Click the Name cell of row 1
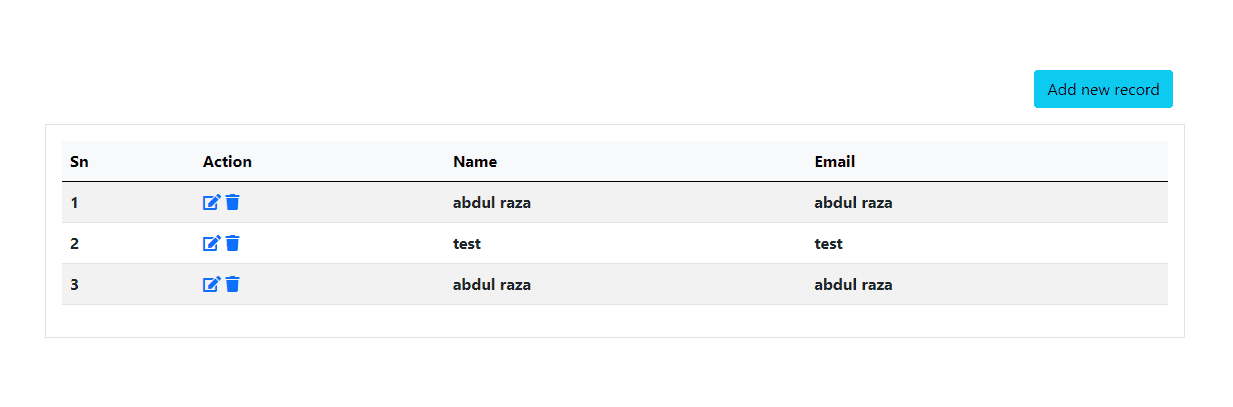The width and height of the screenshot is (1233, 407). coord(492,203)
